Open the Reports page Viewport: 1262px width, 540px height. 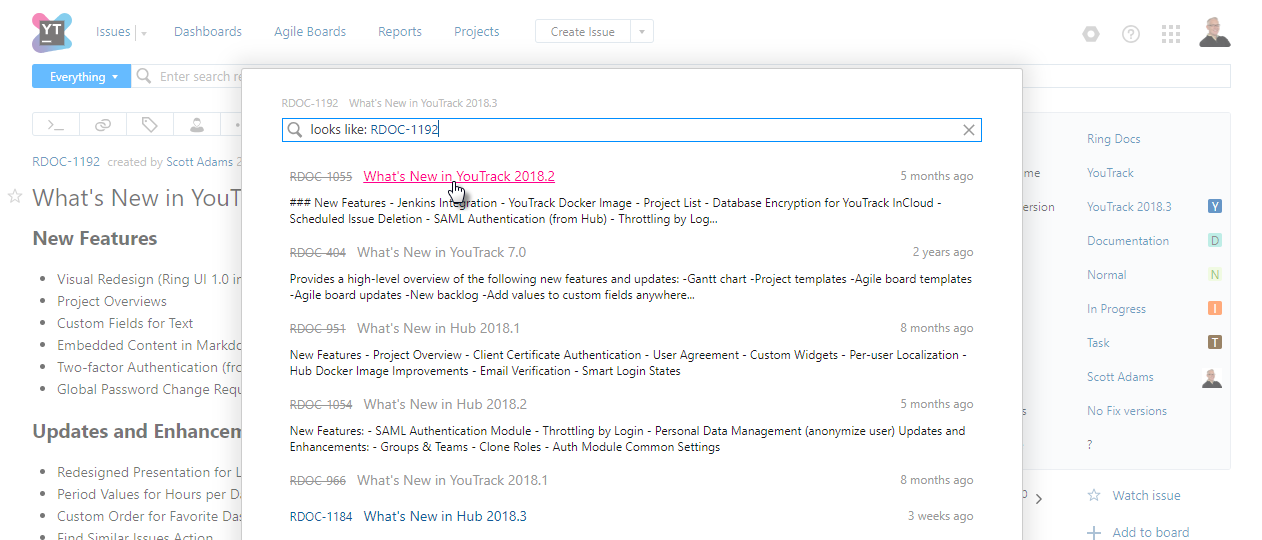pos(400,32)
